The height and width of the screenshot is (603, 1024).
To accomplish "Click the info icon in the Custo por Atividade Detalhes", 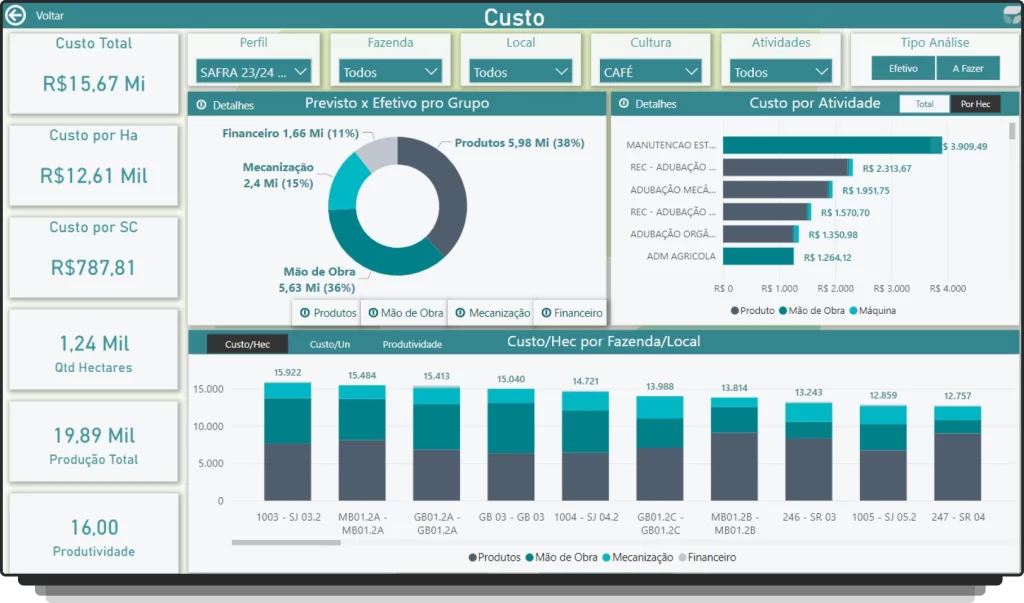I will (x=623, y=104).
